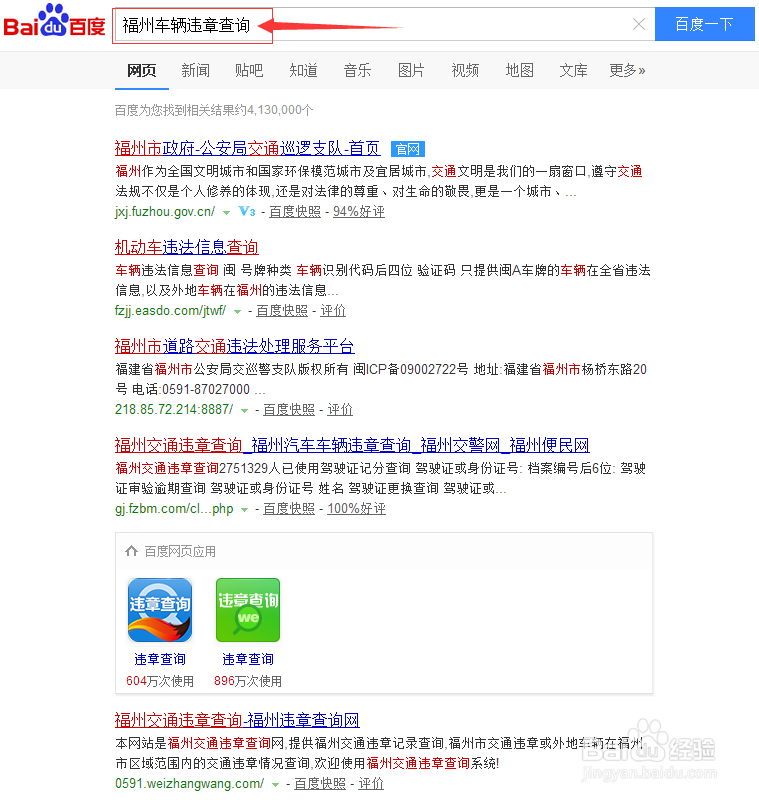Click the jxj.fuzhou.gov.cn/ URL text
This screenshot has height=800, width=759.
pos(165,212)
